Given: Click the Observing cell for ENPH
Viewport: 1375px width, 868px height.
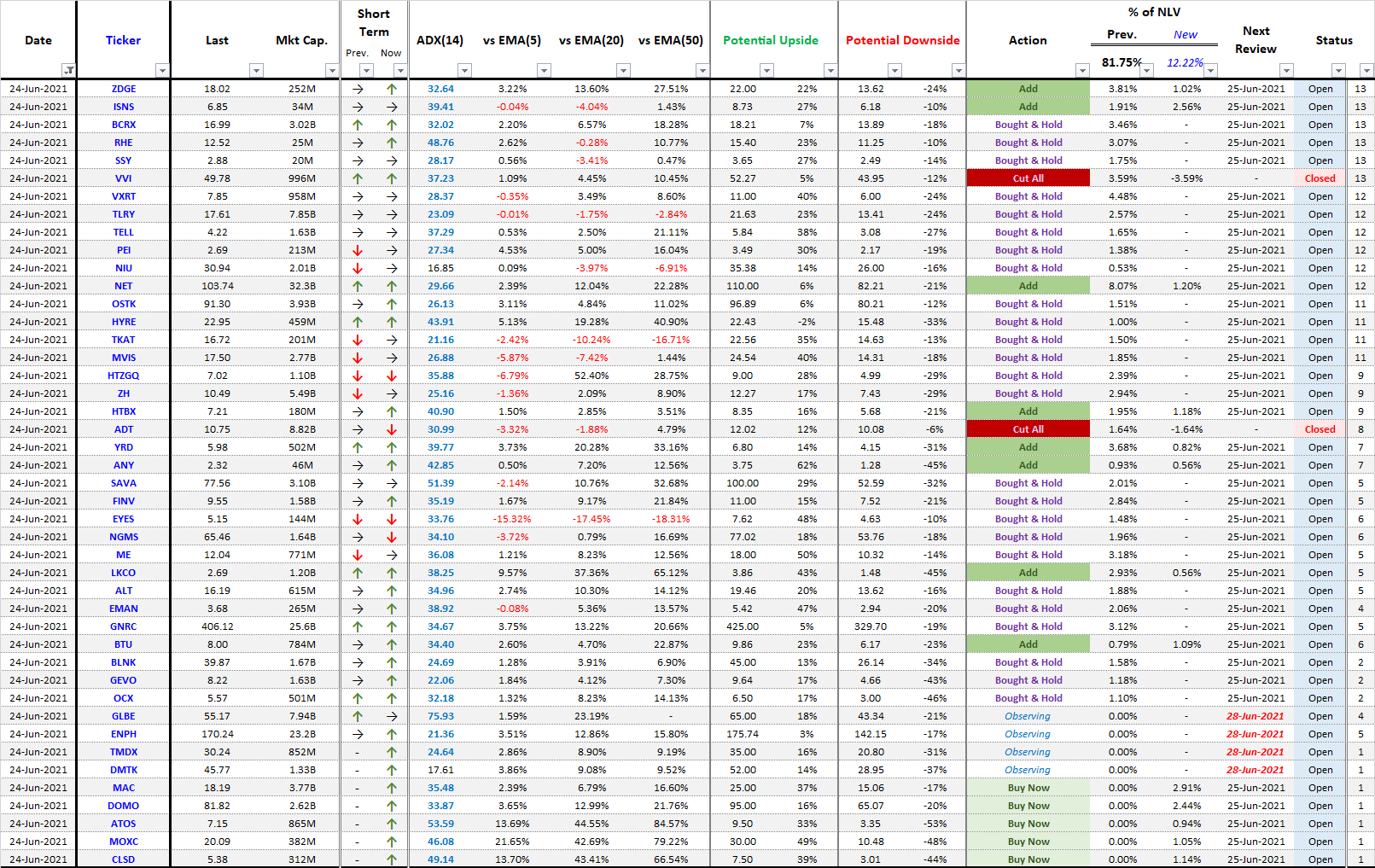Looking at the screenshot, I should click(1028, 734).
